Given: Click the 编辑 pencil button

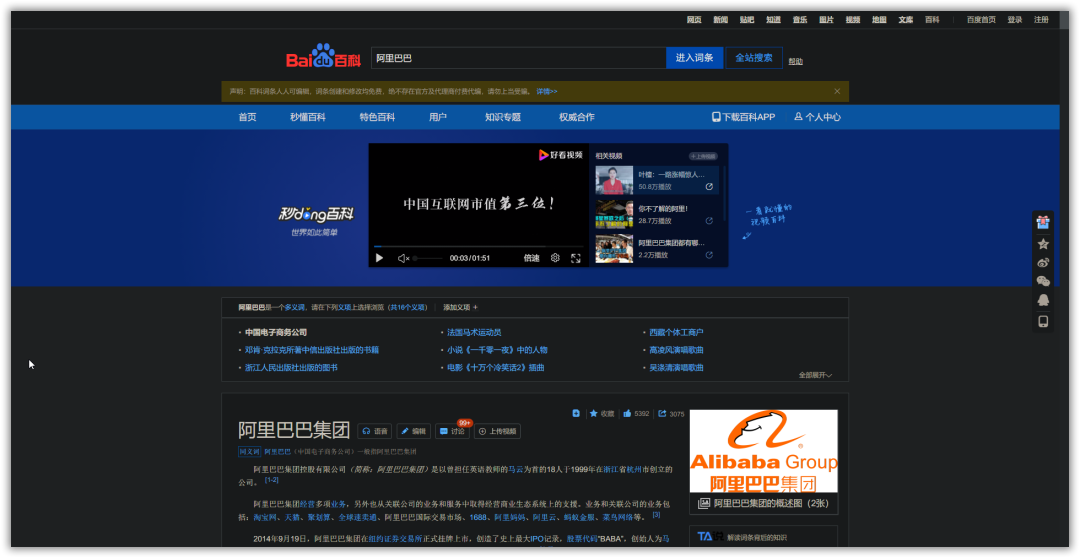Looking at the screenshot, I should [x=413, y=431].
